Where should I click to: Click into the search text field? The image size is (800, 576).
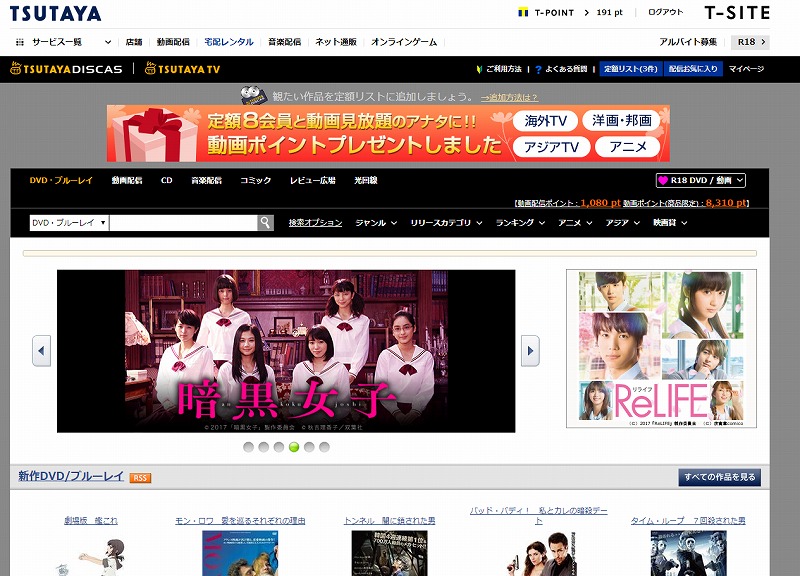pos(182,223)
